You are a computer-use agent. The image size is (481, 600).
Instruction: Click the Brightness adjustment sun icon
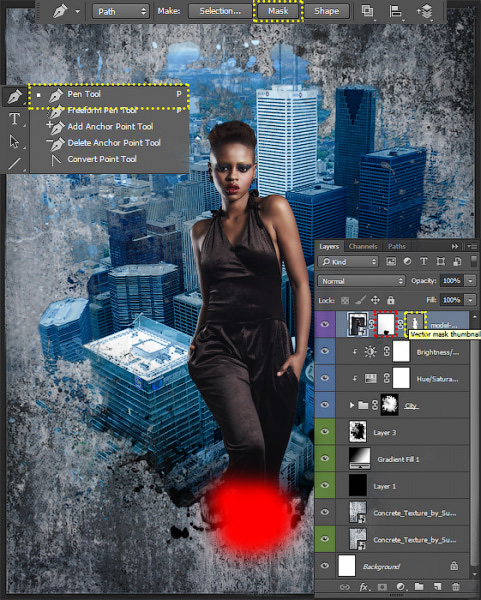tap(370, 352)
